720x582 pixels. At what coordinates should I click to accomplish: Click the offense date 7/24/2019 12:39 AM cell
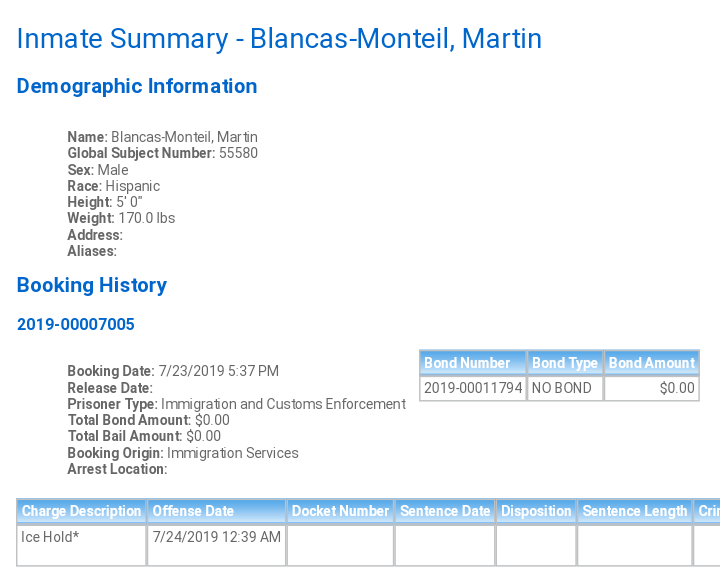click(217, 545)
